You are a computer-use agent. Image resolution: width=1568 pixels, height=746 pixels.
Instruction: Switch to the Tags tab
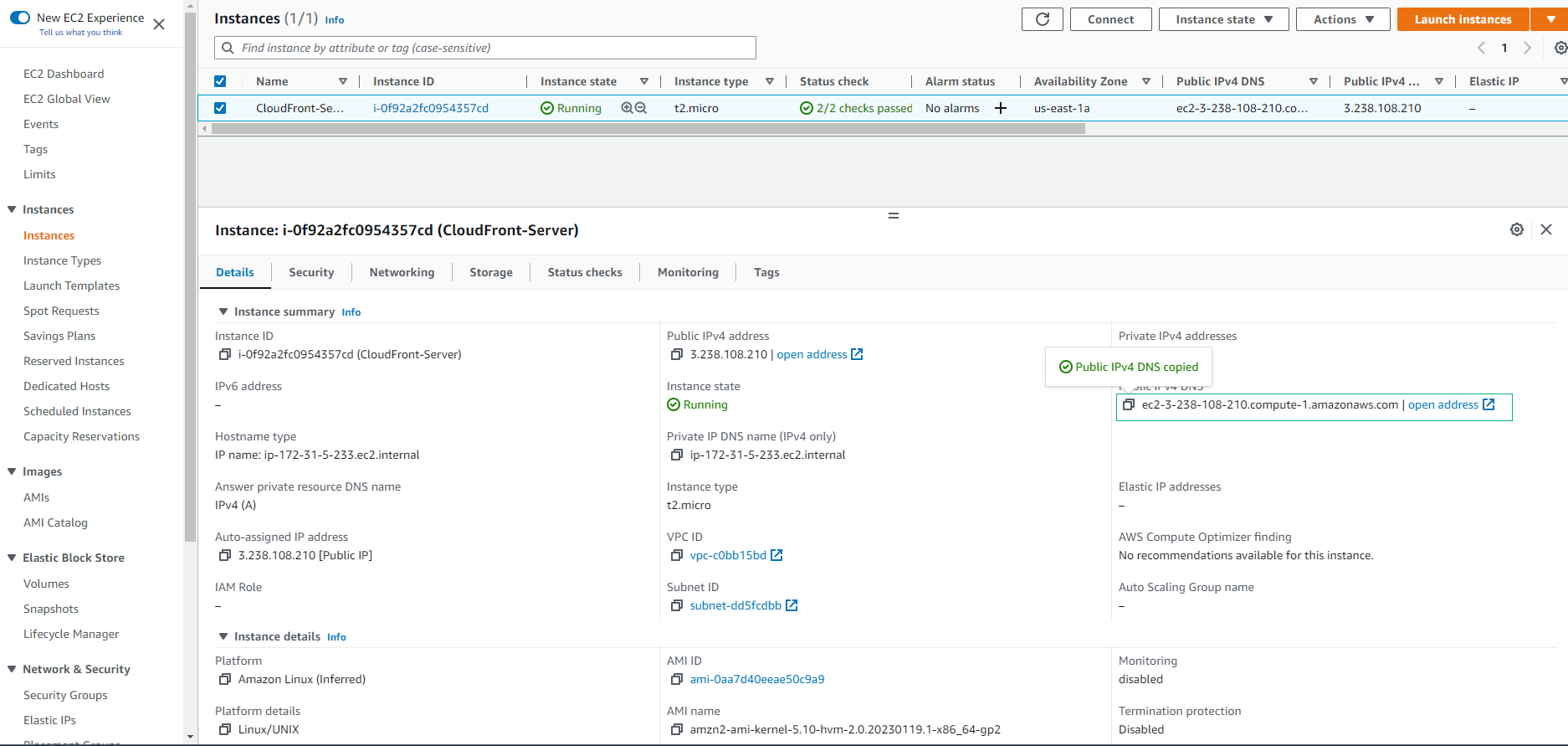click(766, 272)
